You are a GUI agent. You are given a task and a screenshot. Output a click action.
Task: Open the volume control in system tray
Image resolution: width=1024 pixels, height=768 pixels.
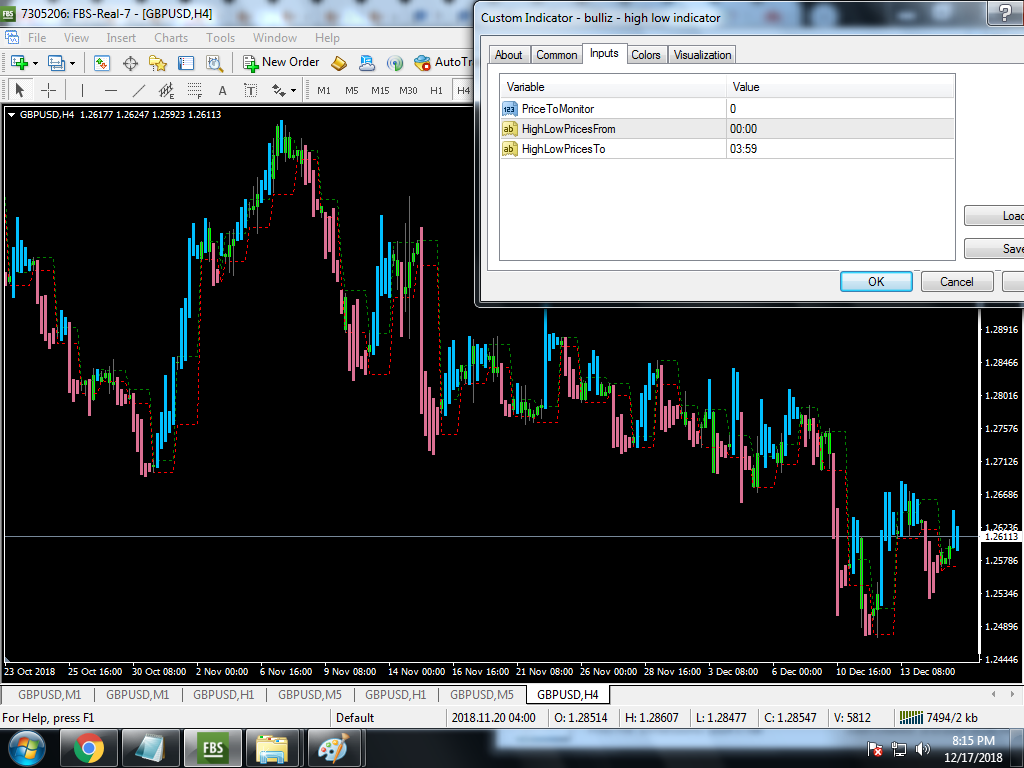tap(923, 749)
